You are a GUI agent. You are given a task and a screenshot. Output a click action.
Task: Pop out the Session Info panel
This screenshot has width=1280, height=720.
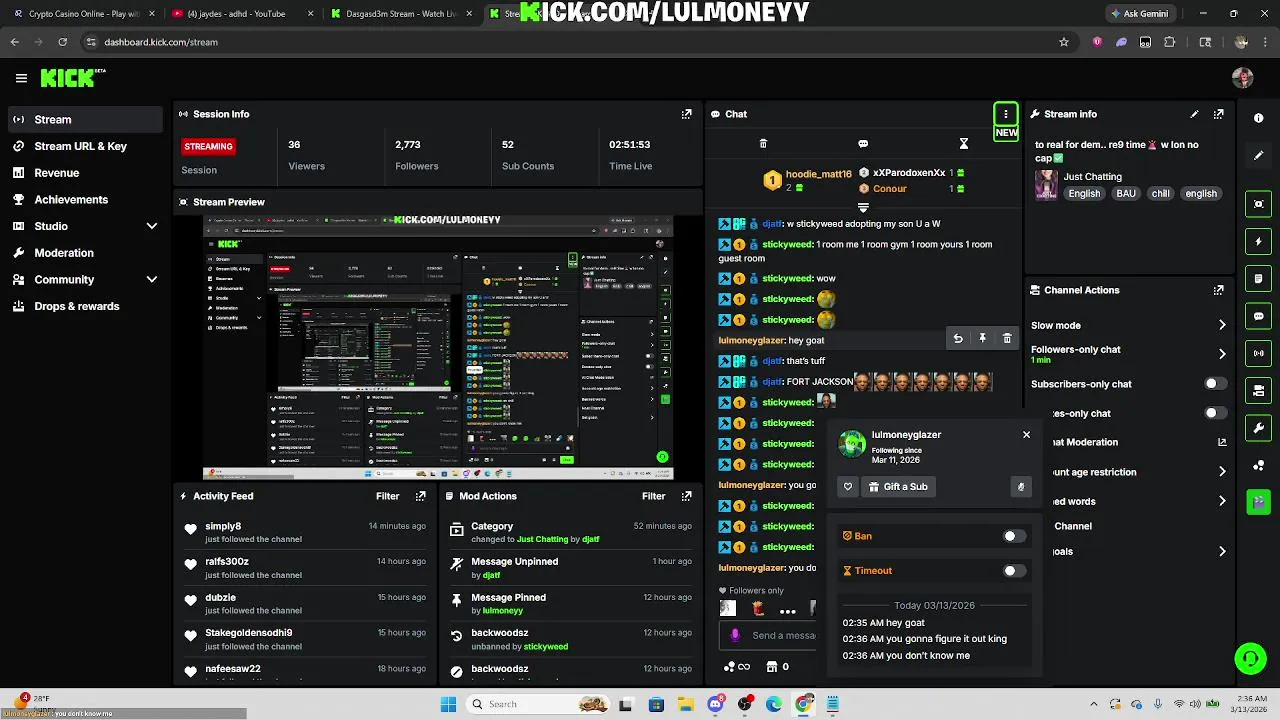tap(686, 114)
